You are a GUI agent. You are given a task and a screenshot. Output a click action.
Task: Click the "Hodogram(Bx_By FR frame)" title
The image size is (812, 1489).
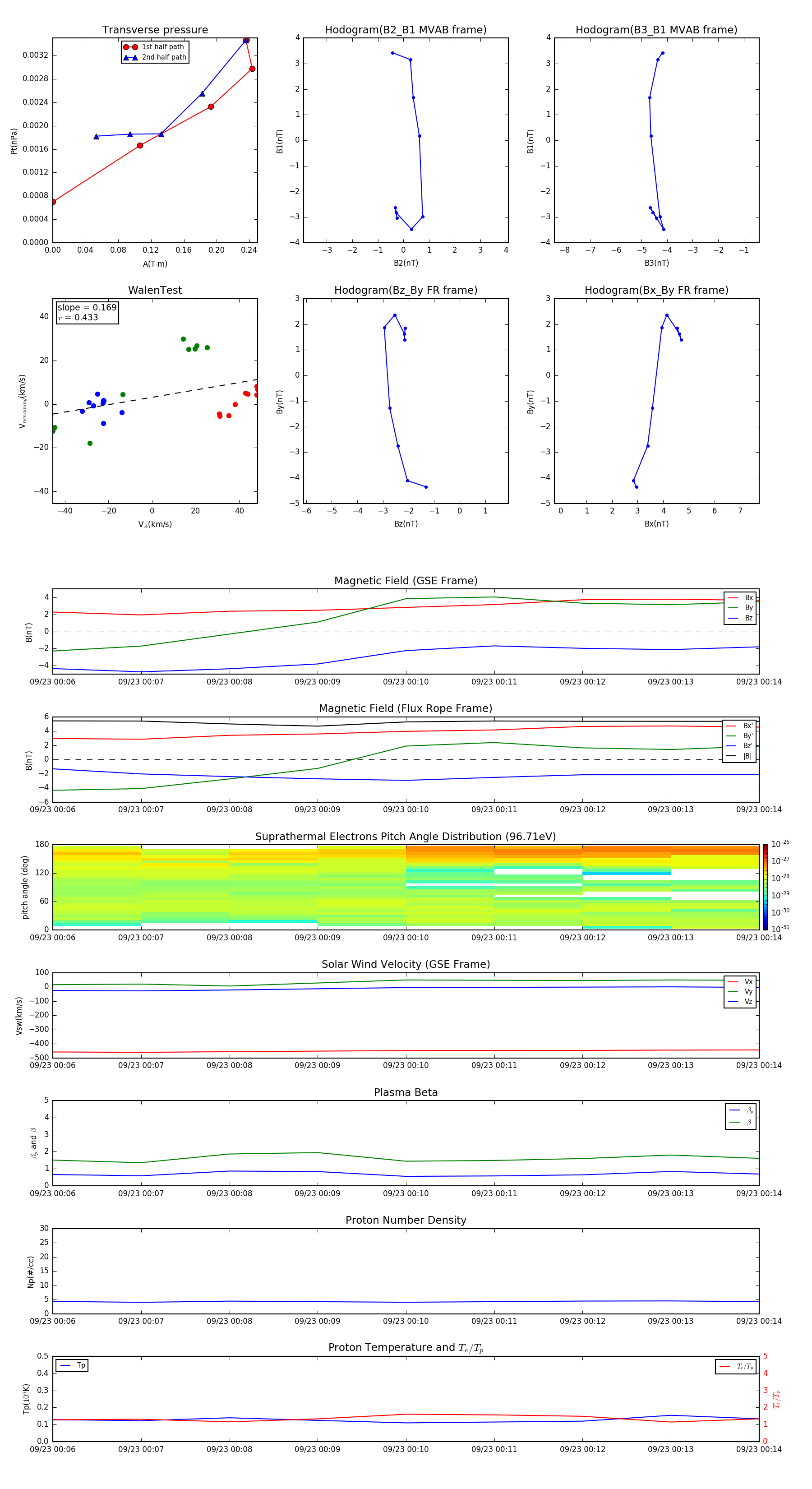(656, 290)
